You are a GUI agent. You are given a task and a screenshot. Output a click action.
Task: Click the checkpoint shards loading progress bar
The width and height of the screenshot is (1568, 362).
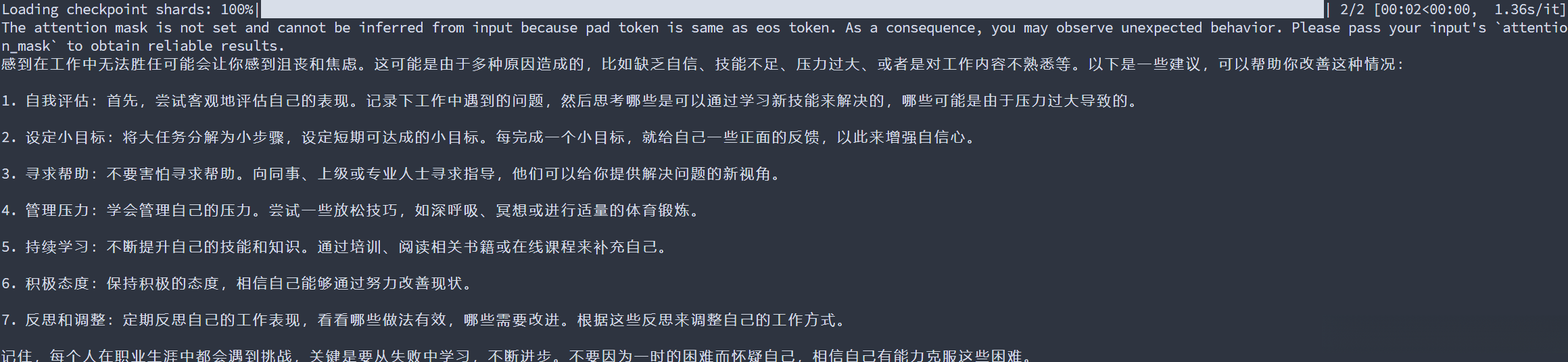pyautogui.click(x=791, y=9)
